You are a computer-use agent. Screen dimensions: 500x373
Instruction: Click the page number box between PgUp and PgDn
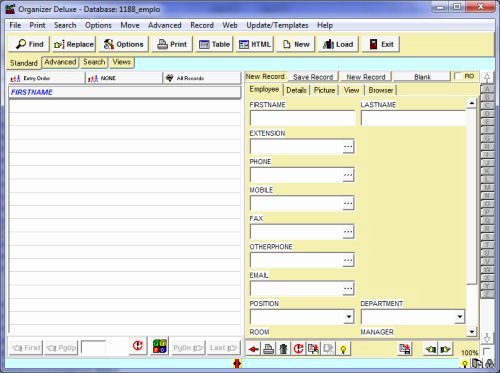click(x=93, y=347)
